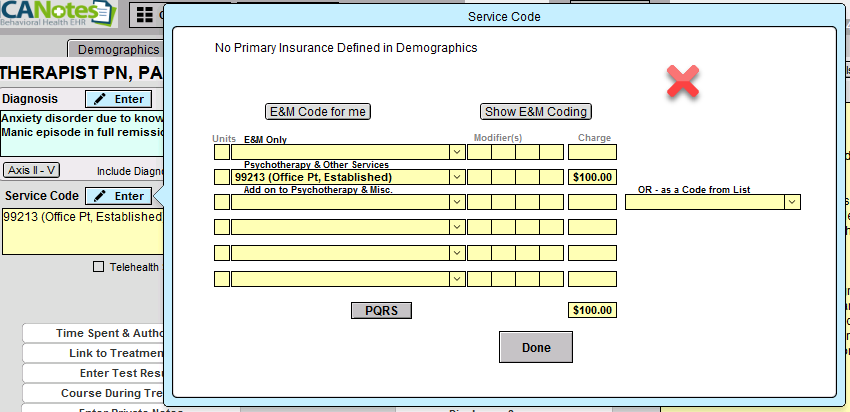Click the pencil Enter button beside Diagnosis
Viewport: 850px width, 412px height.
point(118,99)
